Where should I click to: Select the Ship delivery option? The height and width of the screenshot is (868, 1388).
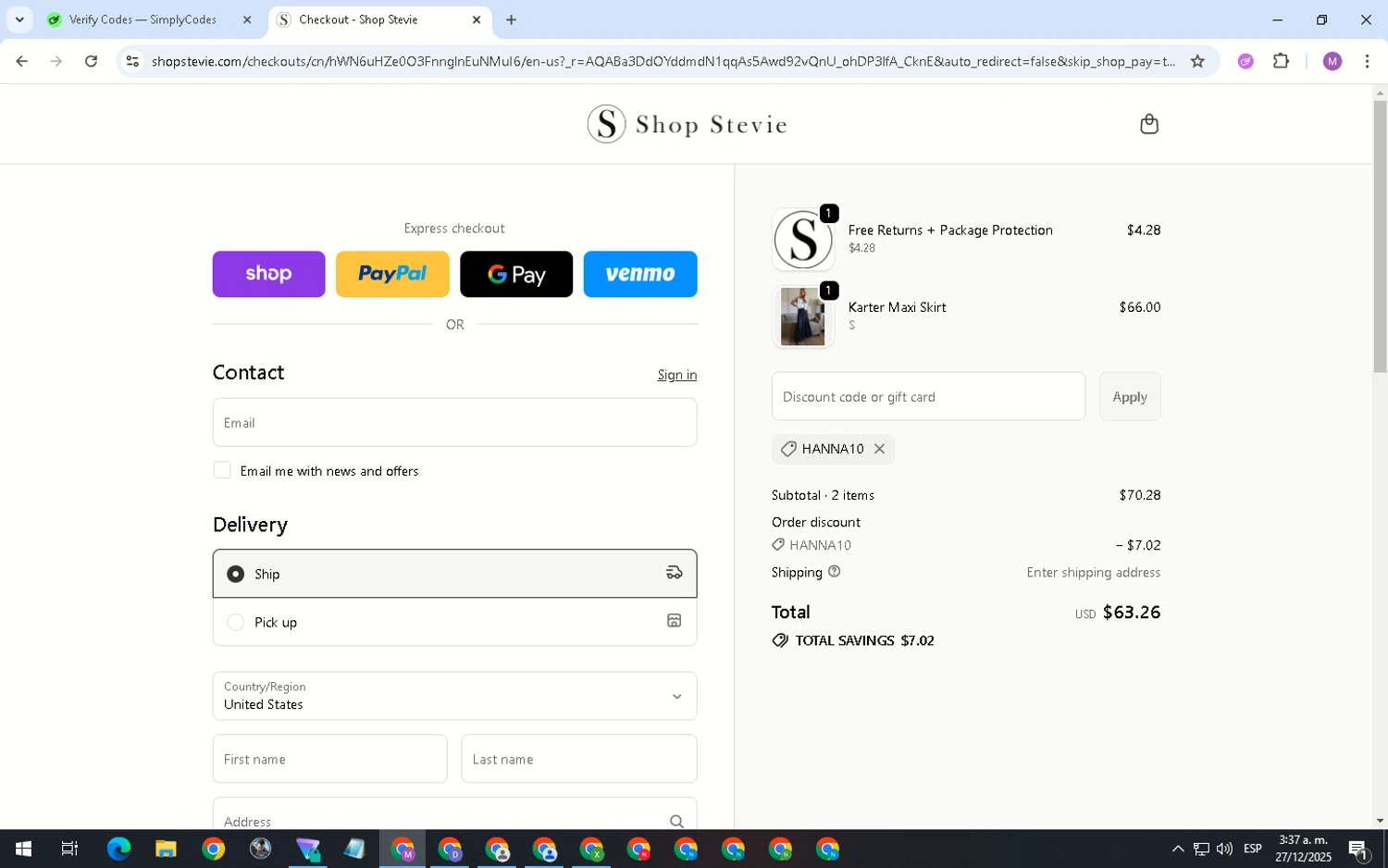tap(454, 574)
